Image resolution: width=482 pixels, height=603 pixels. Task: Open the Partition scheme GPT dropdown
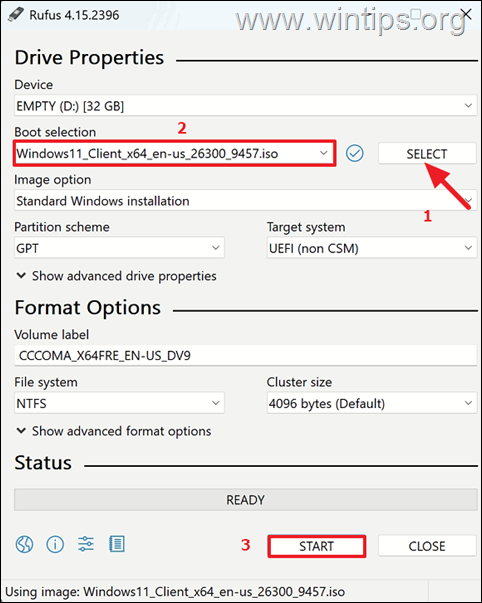coord(119,248)
